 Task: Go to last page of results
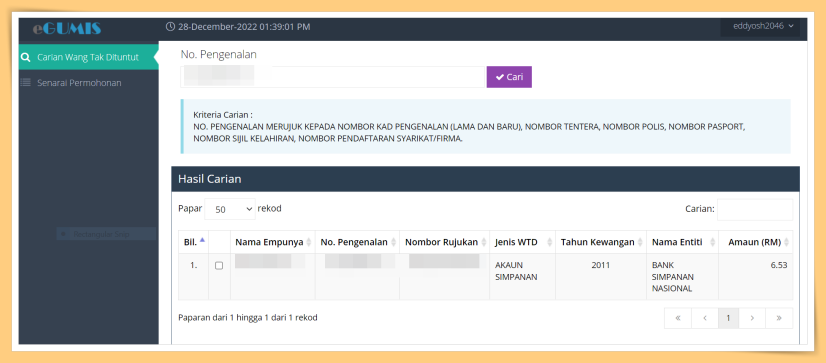point(779,318)
